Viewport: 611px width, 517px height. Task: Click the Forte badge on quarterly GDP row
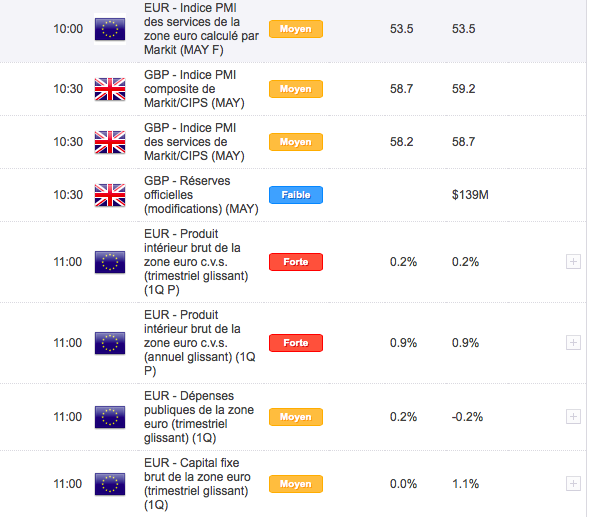(x=295, y=262)
